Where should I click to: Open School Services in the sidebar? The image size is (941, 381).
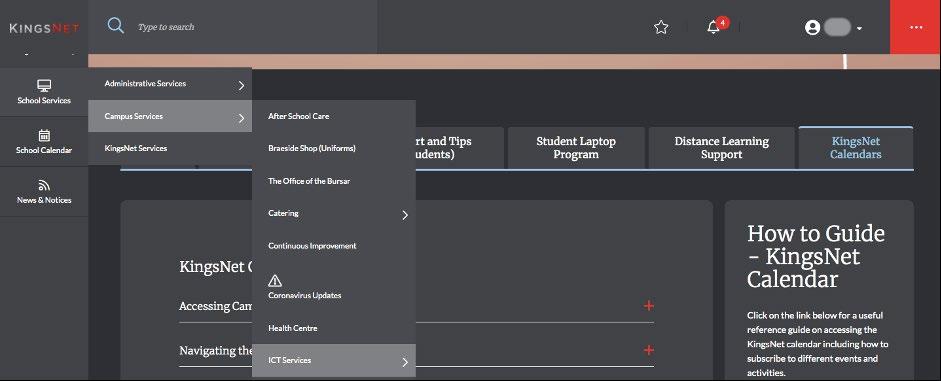click(x=44, y=92)
